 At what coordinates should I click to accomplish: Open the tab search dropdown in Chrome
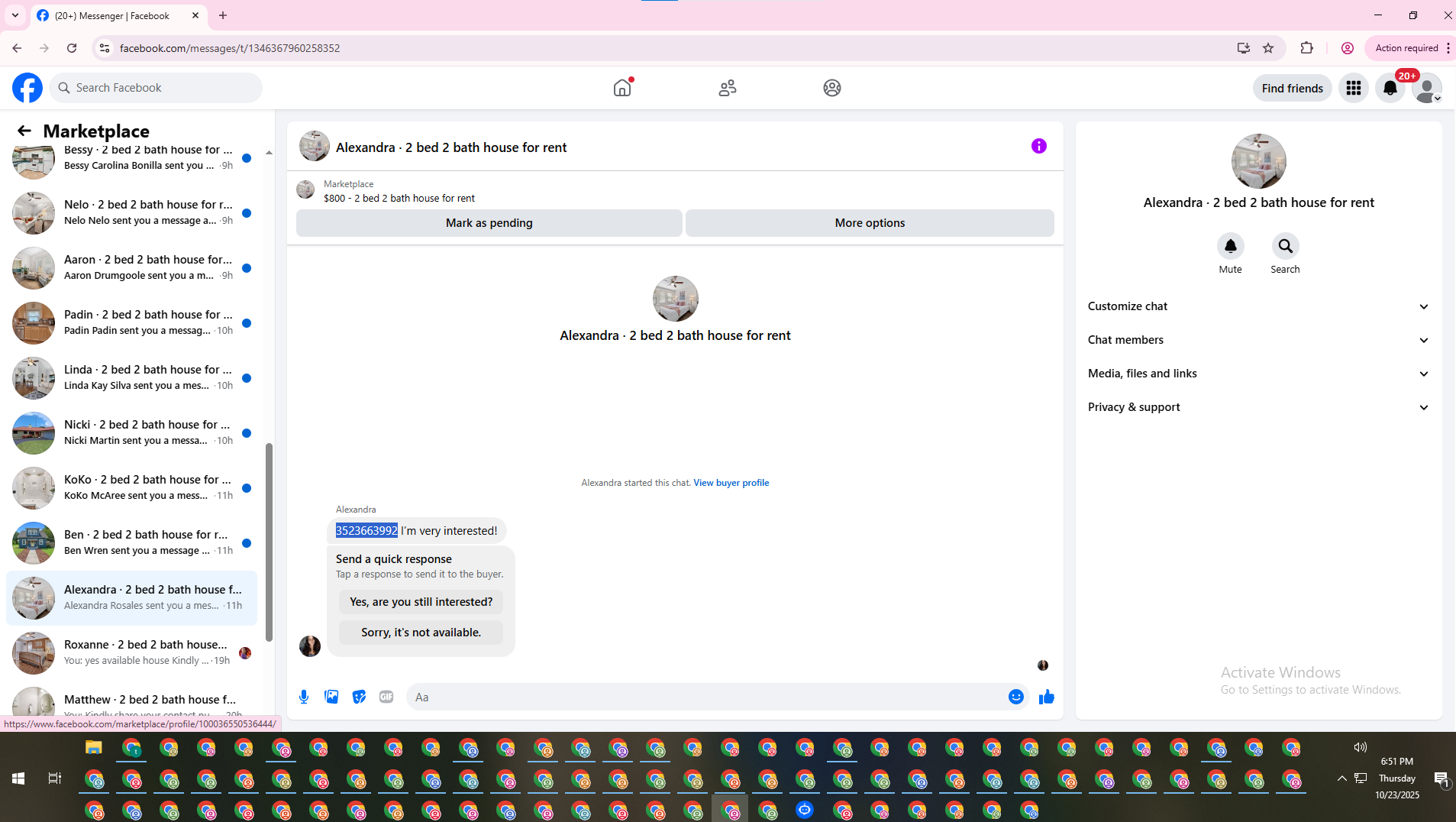tap(15, 15)
